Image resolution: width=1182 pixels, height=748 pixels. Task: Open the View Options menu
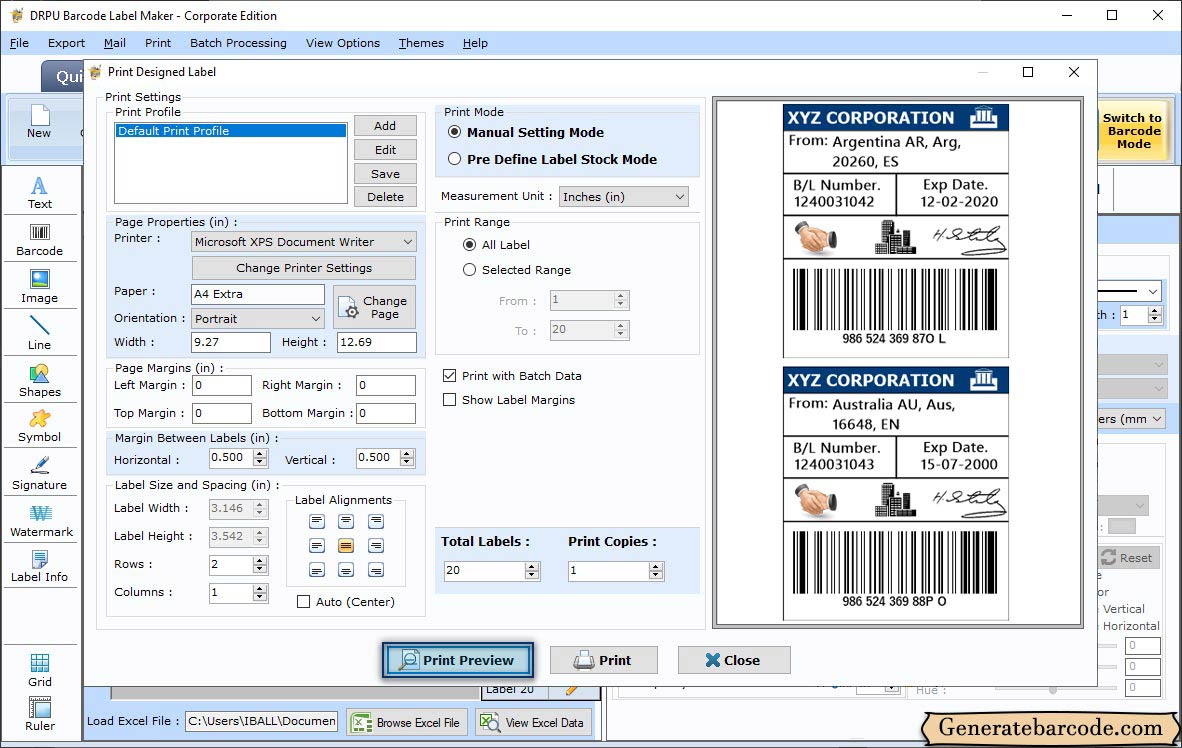click(343, 43)
